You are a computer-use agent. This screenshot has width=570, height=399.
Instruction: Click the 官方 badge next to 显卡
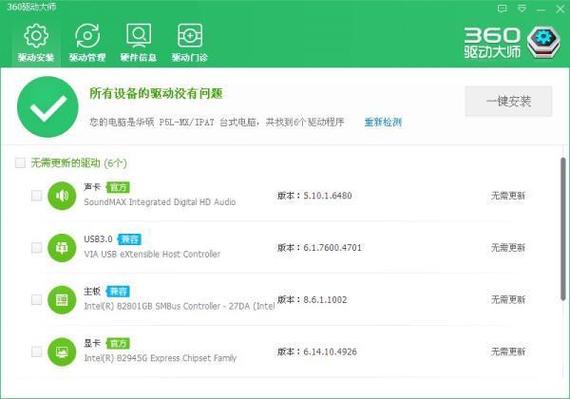tap(118, 343)
